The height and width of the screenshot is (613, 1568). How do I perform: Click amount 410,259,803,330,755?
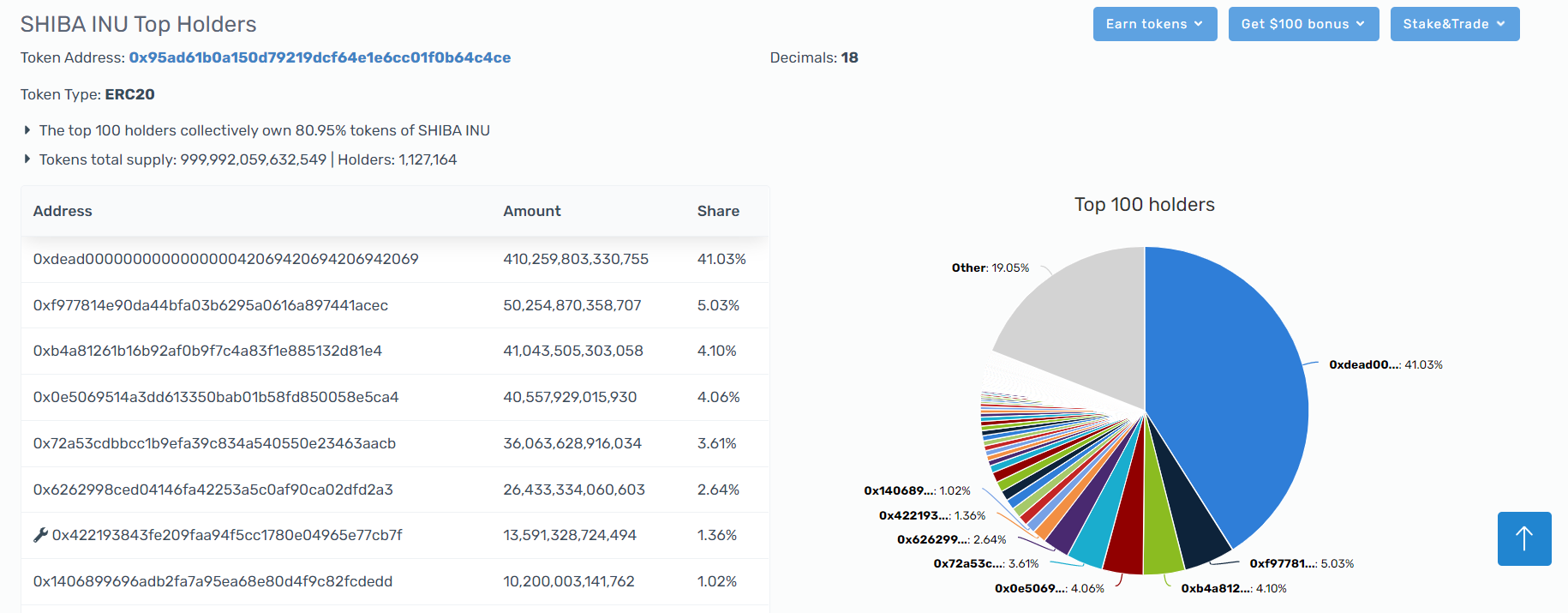(x=576, y=259)
